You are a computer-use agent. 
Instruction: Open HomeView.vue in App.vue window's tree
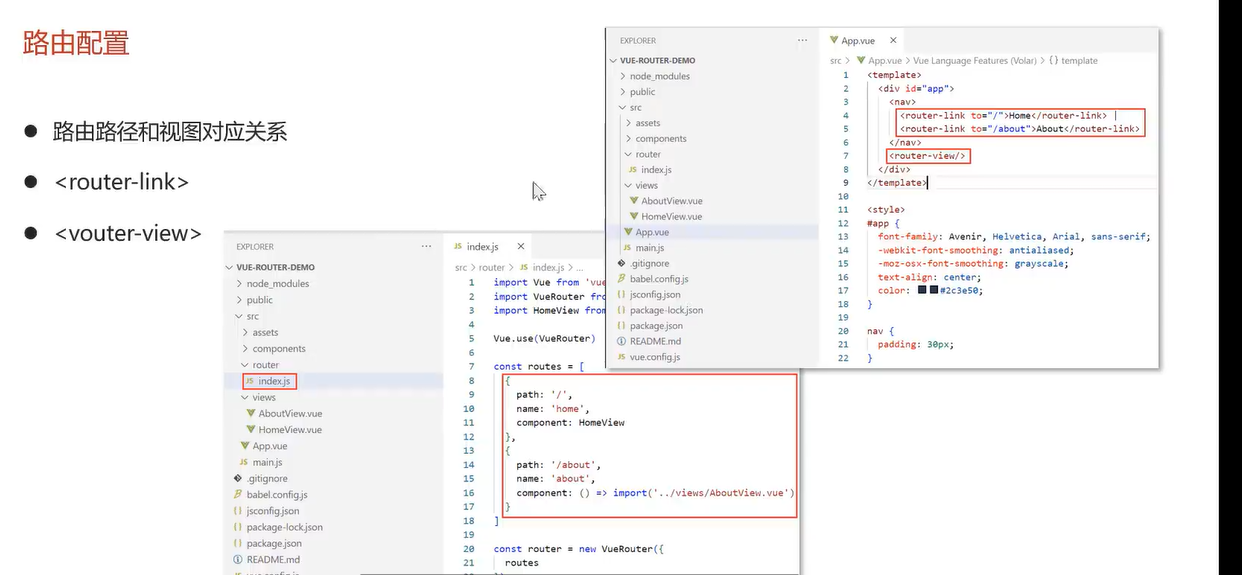click(x=671, y=216)
